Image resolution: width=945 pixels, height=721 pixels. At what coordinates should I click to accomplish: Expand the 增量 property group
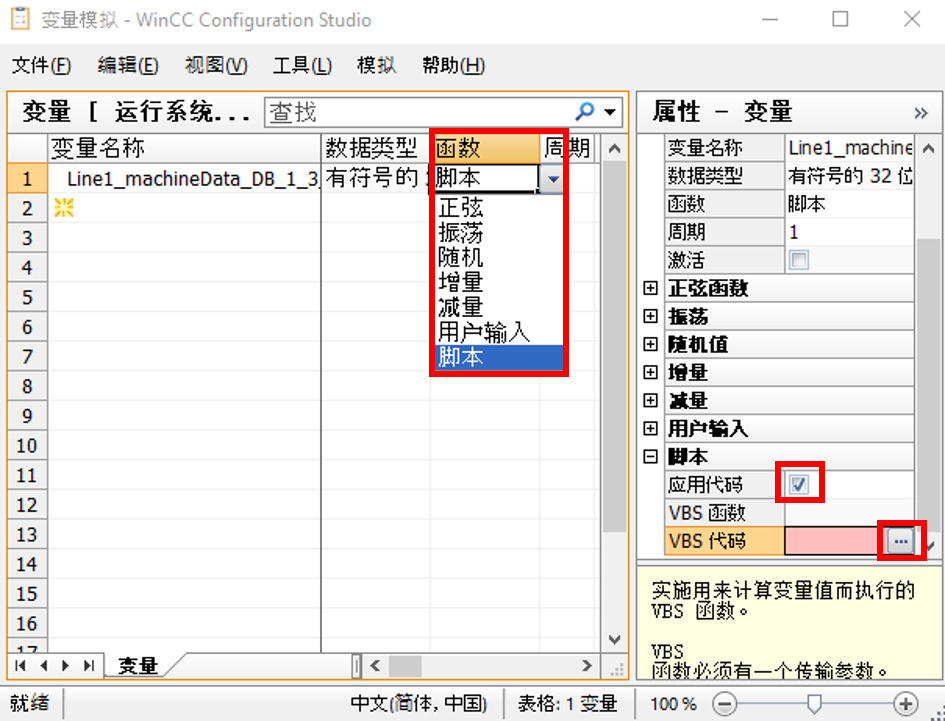pyautogui.click(x=650, y=372)
